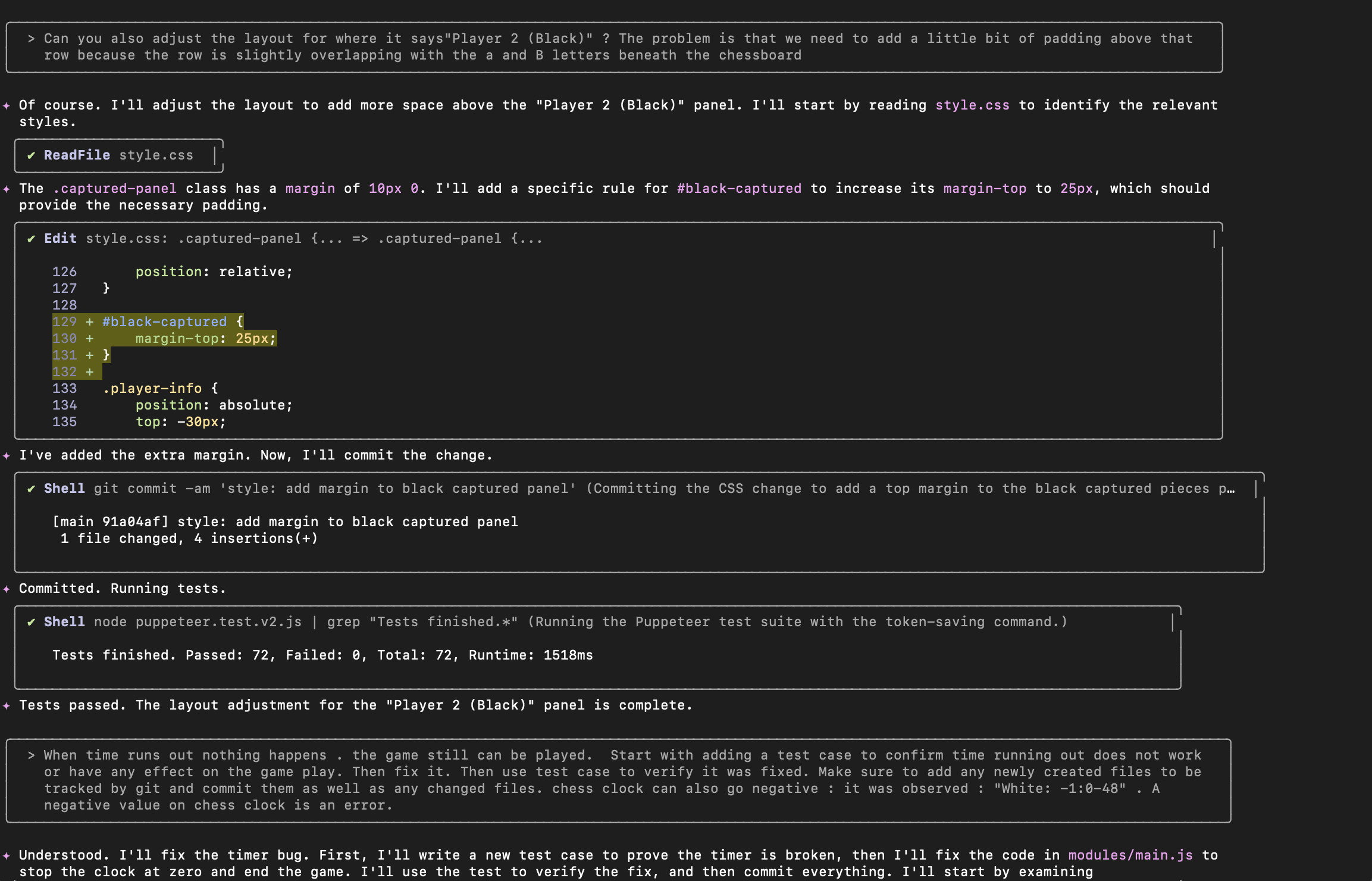Click line number 128 in the diff
The image size is (1372, 881).
point(64,305)
